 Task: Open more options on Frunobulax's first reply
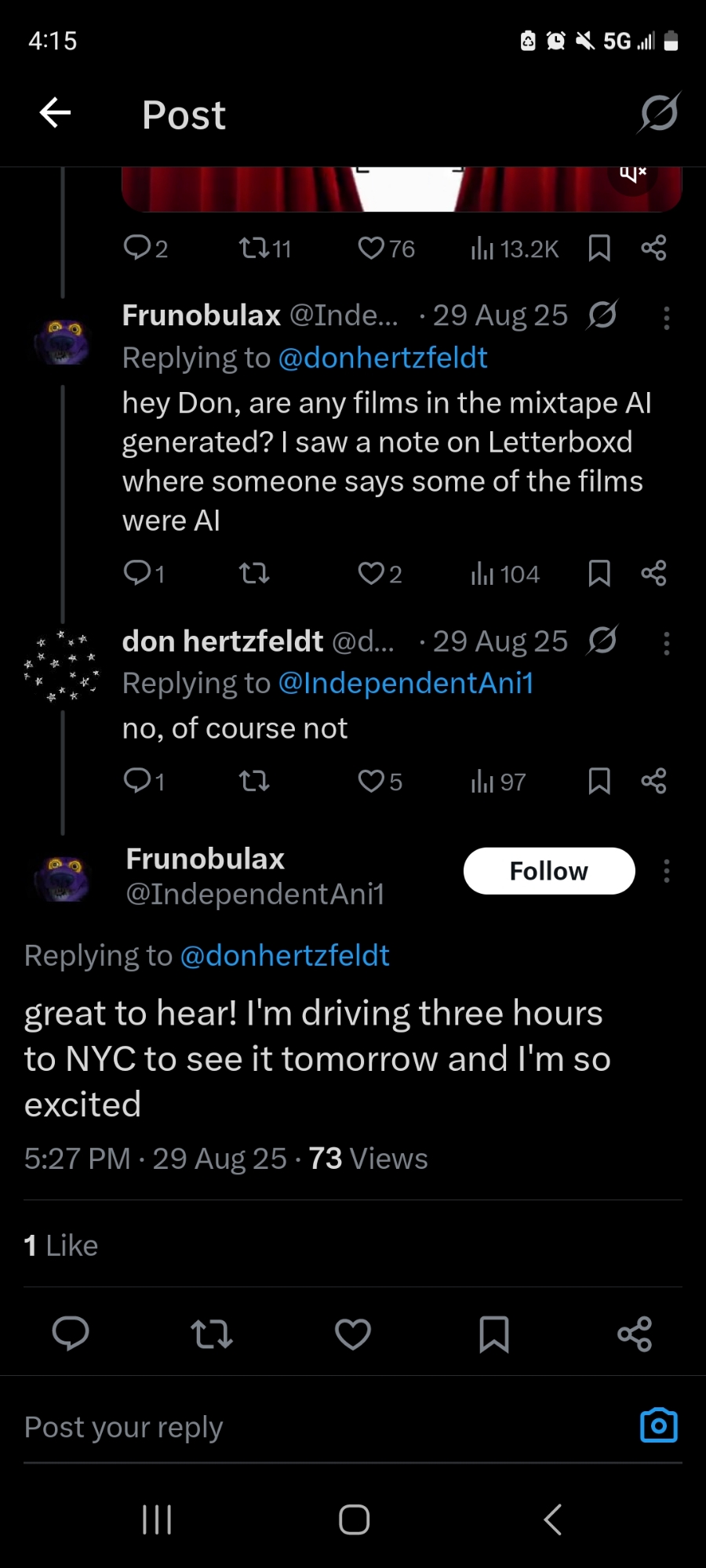coord(666,318)
